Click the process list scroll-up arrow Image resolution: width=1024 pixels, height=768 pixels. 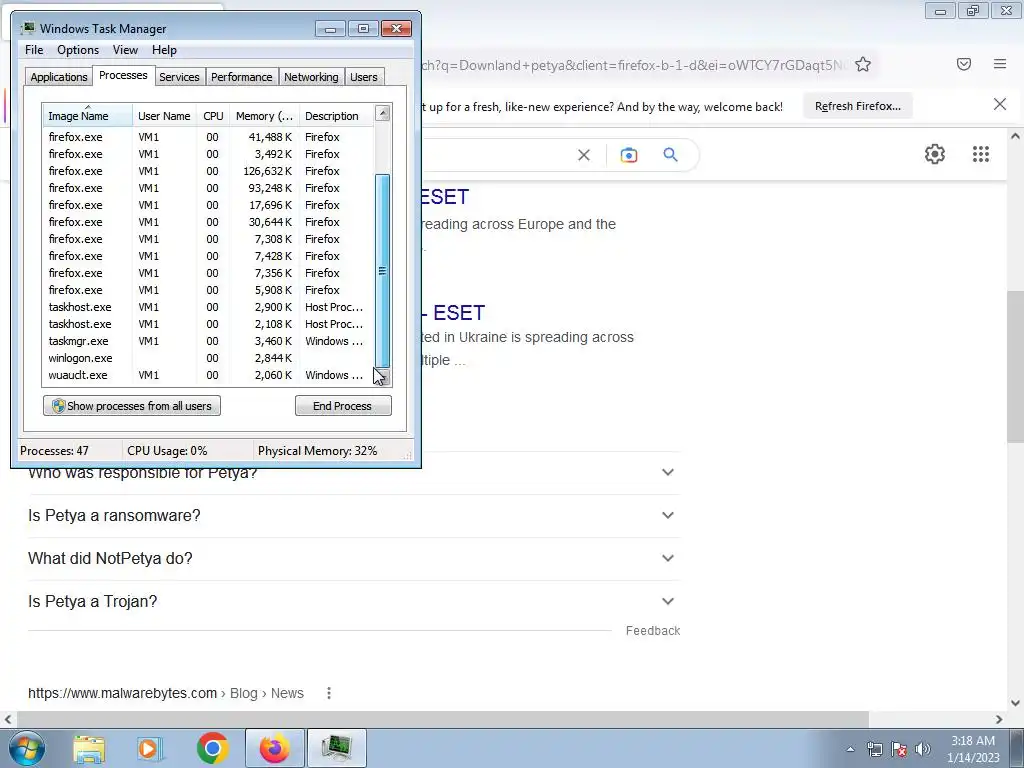[383, 114]
